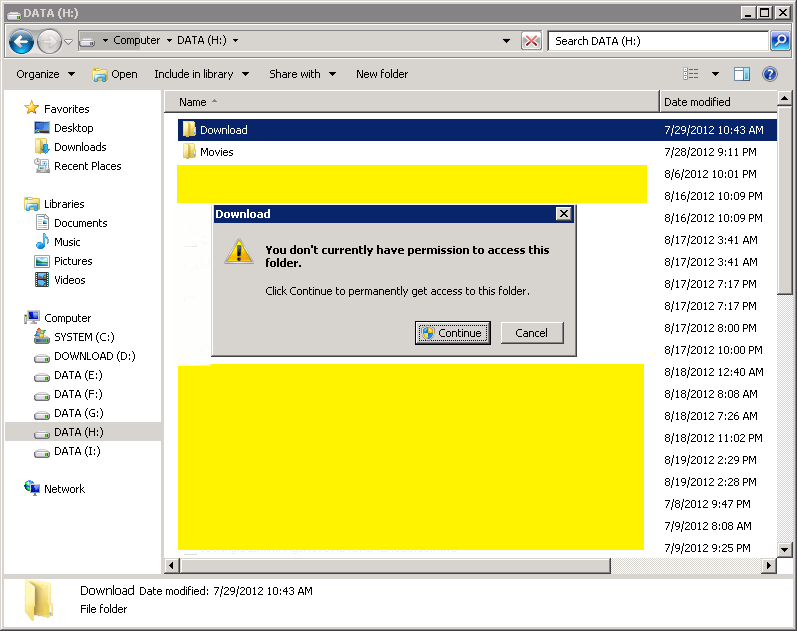Open the Organize menu
Image resolution: width=797 pixels, height=631 pixels.
click(x=46, y=74)
